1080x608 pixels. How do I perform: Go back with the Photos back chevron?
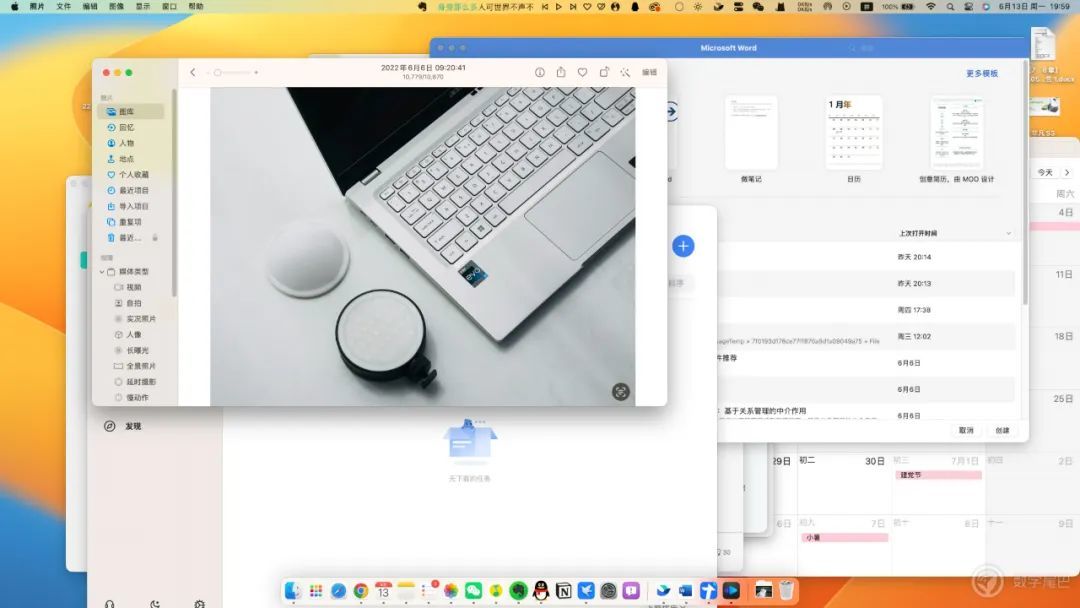[193, 72]
